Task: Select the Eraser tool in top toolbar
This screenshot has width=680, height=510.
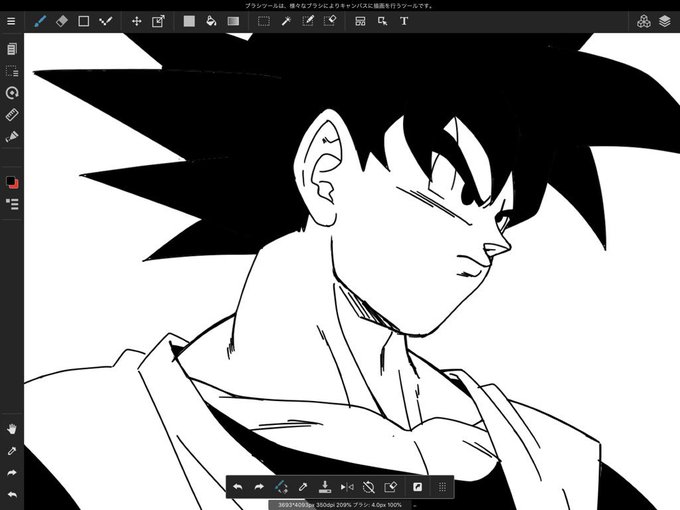Action: click(x=62, y=21)
